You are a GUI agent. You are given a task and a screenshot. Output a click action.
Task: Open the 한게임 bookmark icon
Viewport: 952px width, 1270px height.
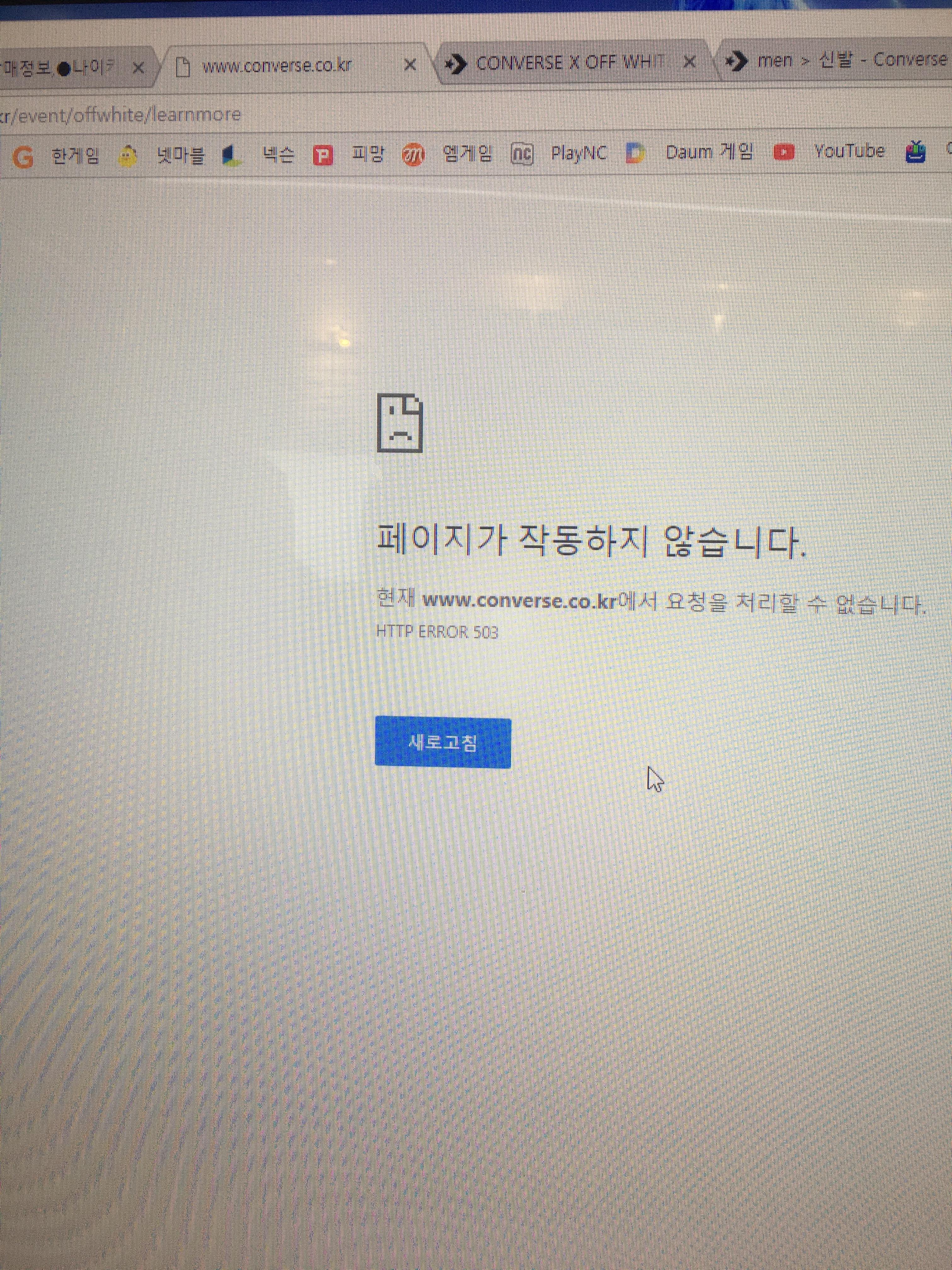pos(23,157)
